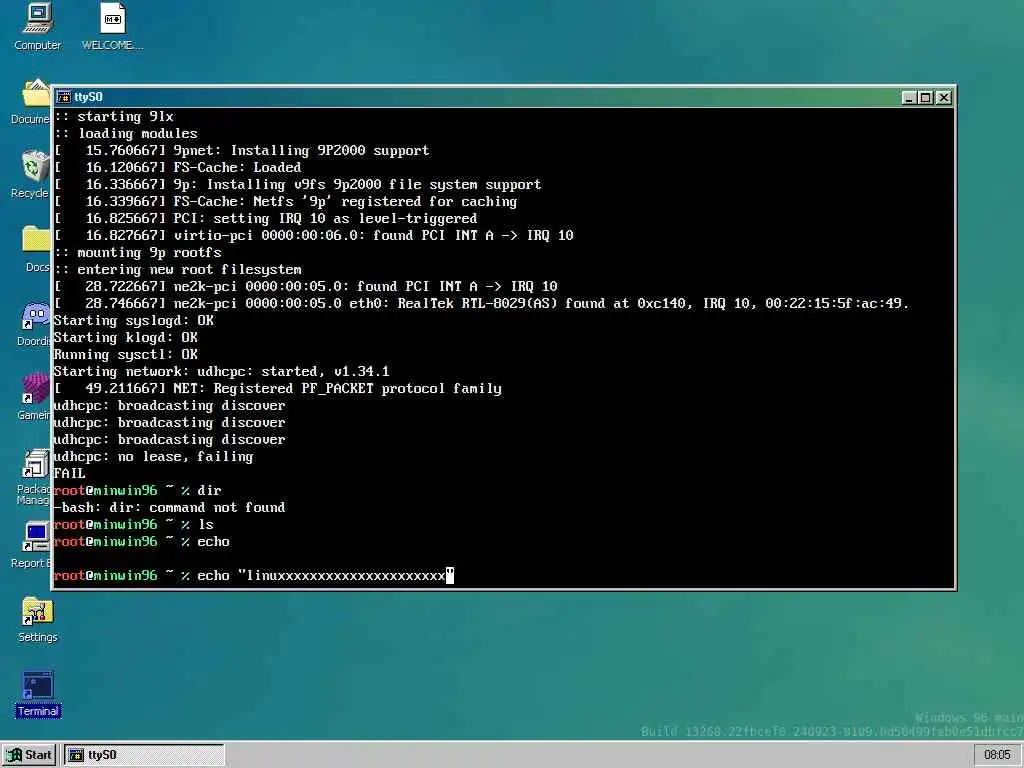Click the ':: loading modules' line
The width and height of the screenshot is (1024, 768).
click(x=125, y=134)
